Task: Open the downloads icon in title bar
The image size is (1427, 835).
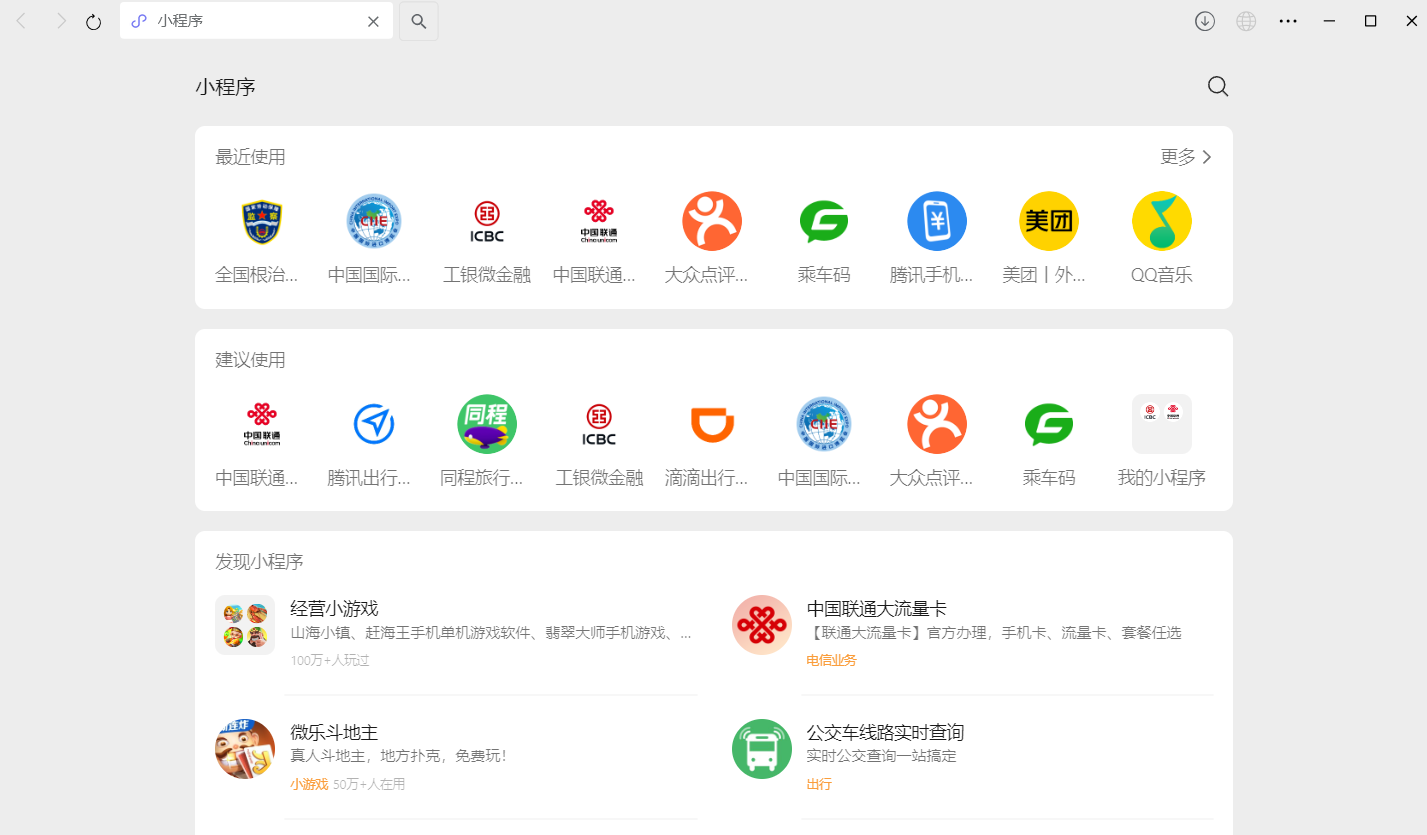Action: pyautogui.click(x=1205, y=21)
